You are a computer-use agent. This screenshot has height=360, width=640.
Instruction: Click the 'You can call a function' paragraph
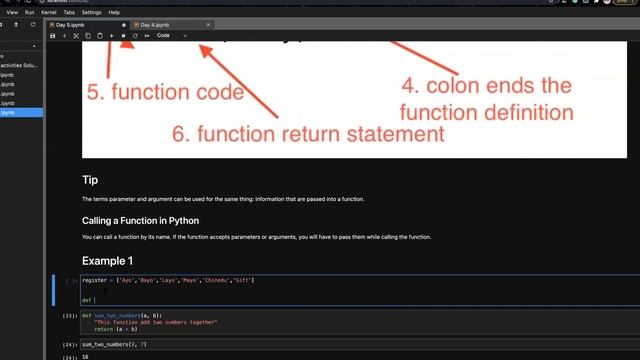tap(256, 237)
